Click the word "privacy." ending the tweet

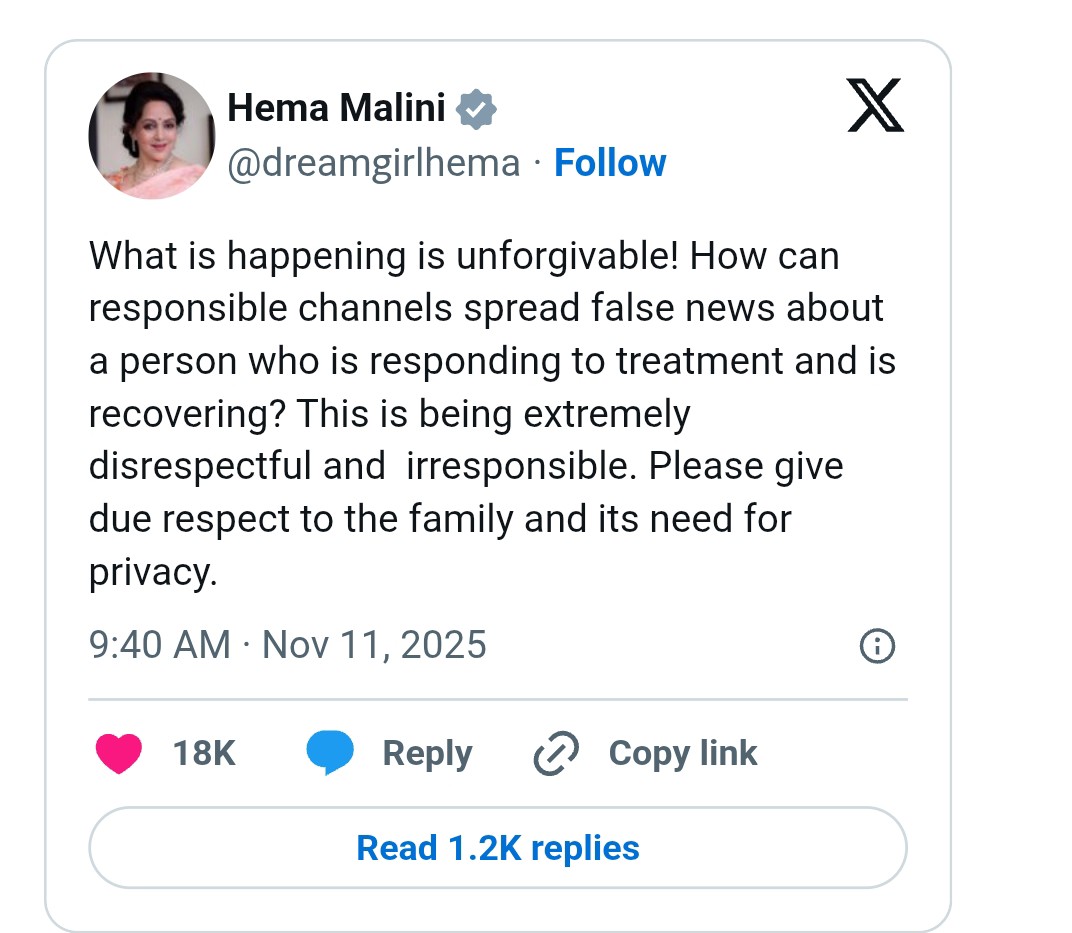point(152,572)
